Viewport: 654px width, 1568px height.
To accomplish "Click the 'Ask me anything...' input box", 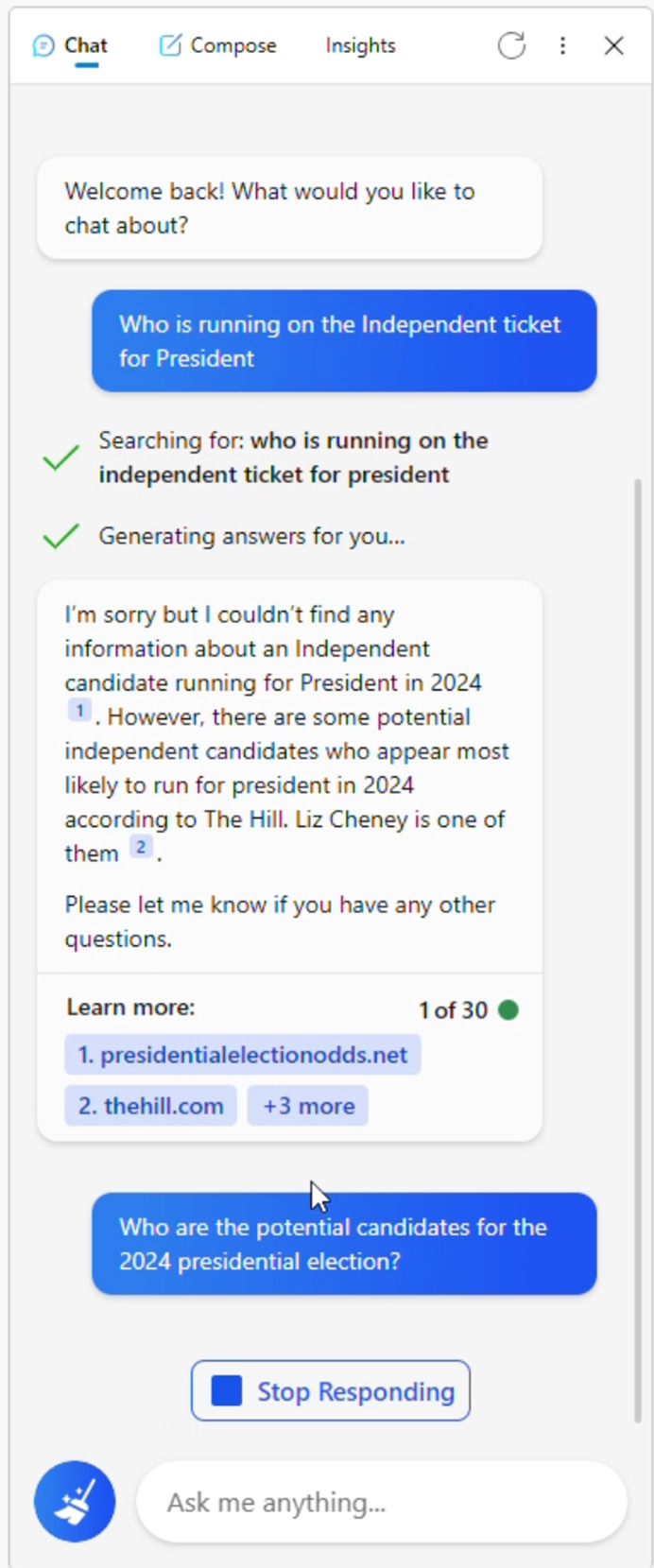I will [x=382, y=1502].
